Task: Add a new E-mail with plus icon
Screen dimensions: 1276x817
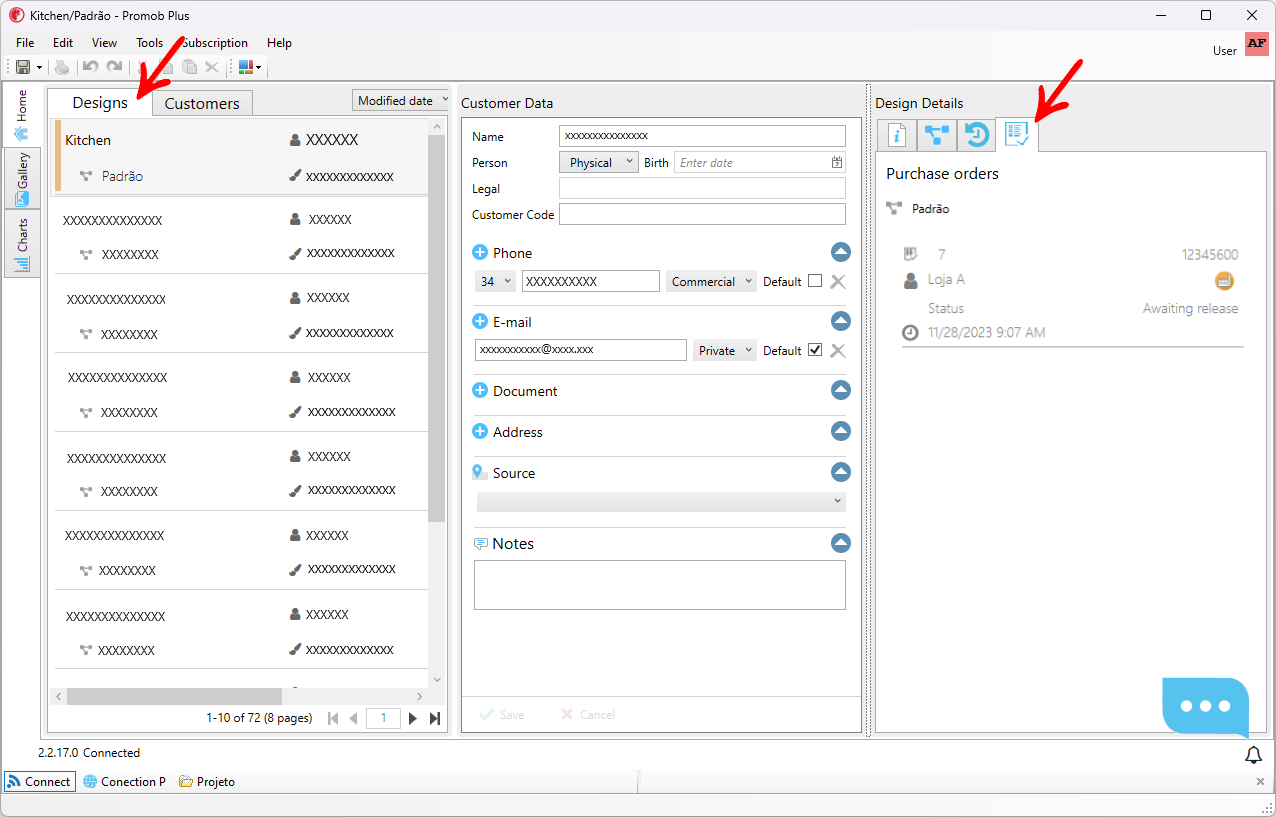Action: (480, 322)
